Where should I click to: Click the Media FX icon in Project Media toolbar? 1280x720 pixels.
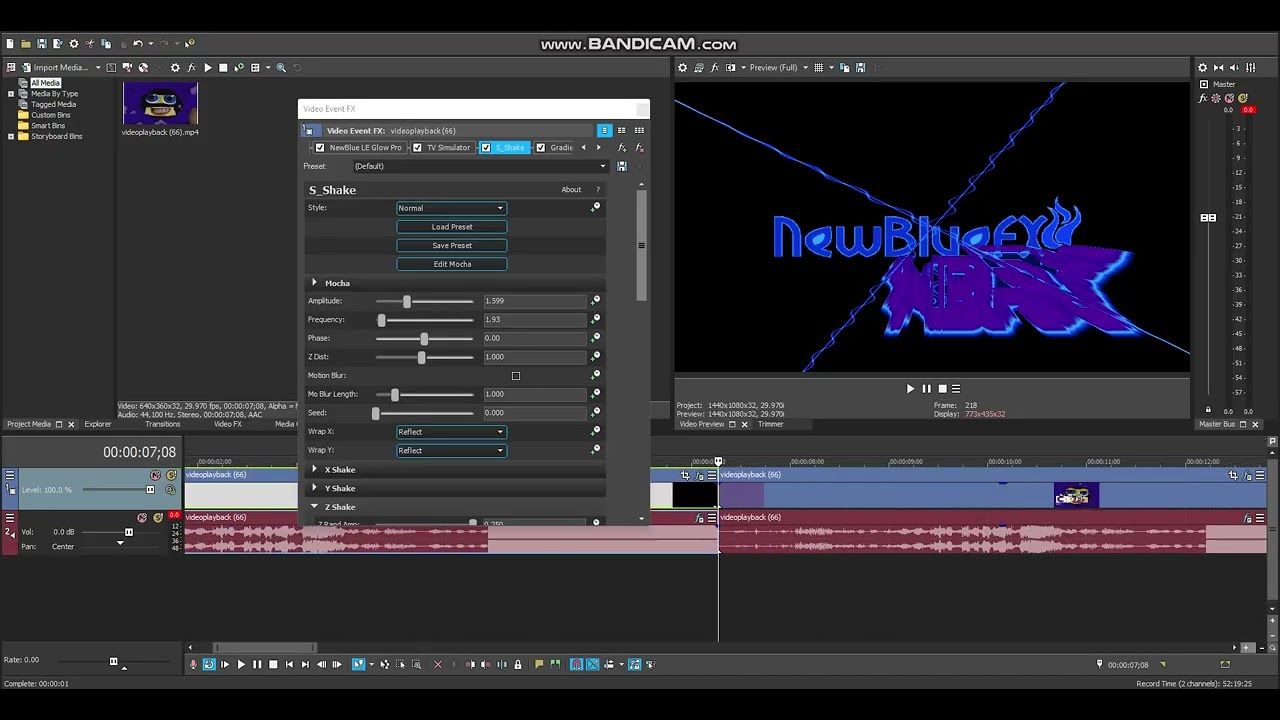pyautogui.click(x=191, y=68)
